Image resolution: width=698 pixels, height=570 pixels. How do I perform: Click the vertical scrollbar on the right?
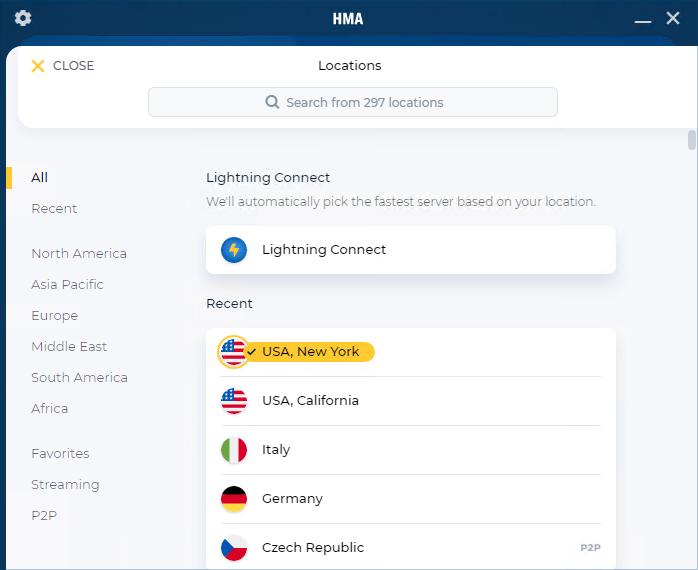point(691,140)
